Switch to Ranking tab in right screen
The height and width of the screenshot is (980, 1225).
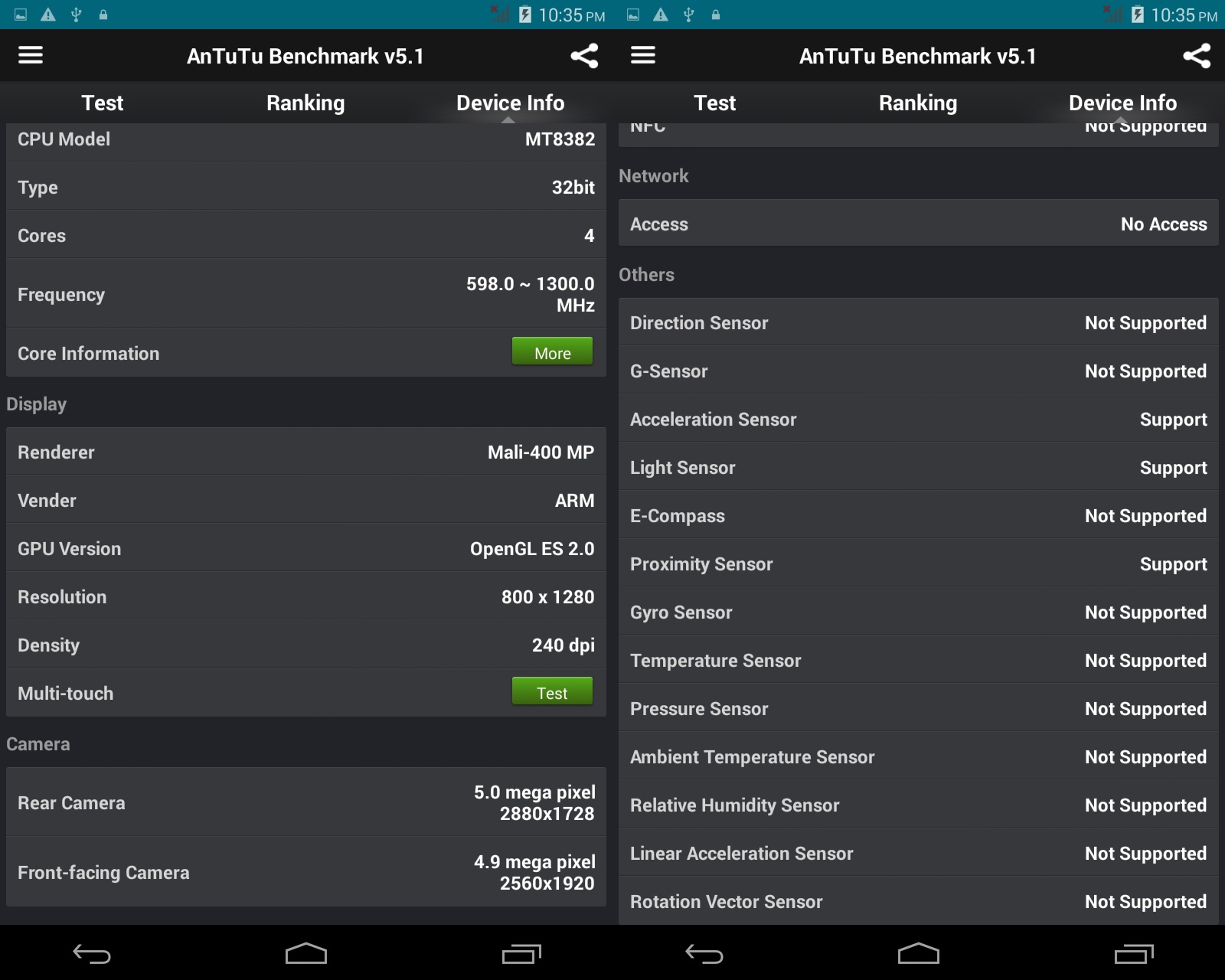(x=918, y=103)
